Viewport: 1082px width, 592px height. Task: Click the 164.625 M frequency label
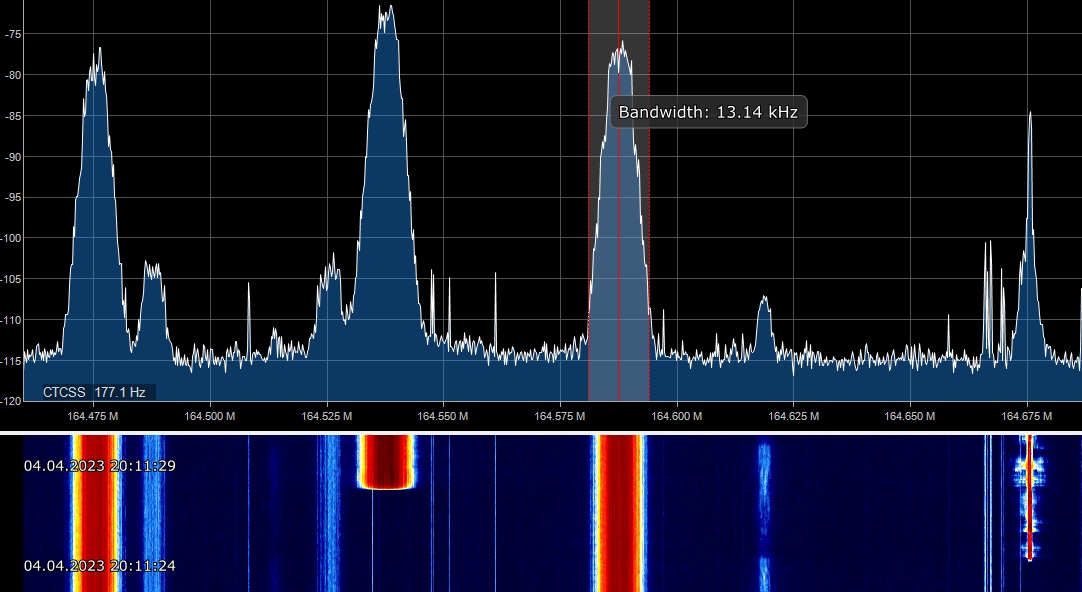[794, 416]
